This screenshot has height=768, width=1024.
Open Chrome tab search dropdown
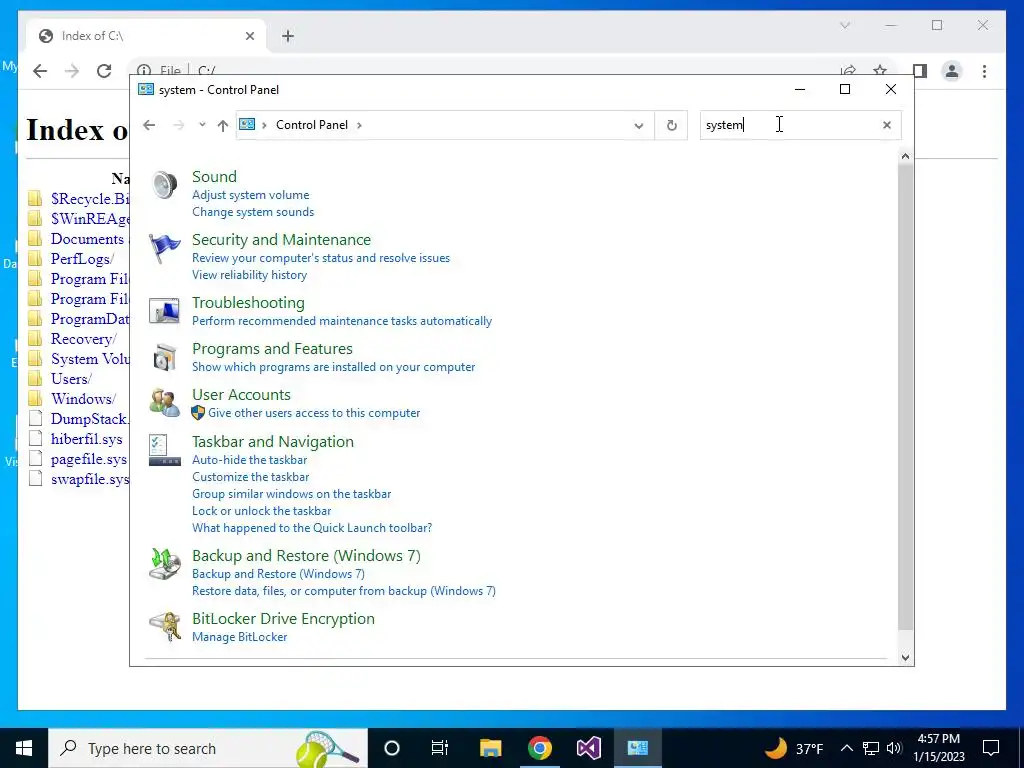pos(844,25)
